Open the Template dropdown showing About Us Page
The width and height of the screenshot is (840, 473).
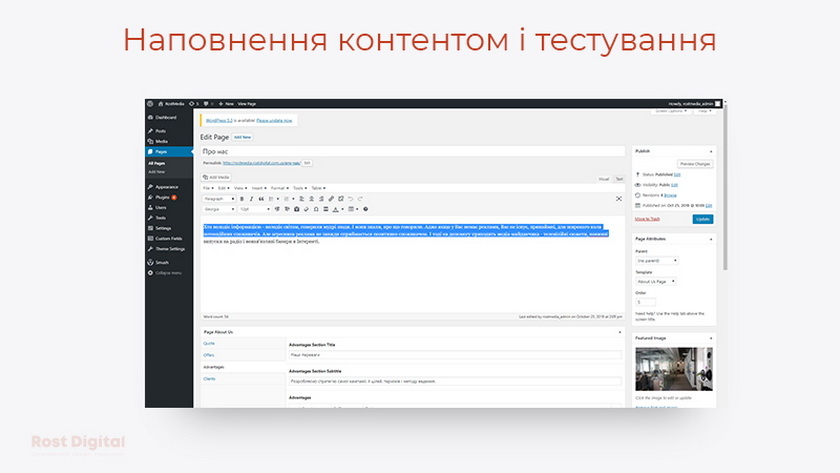pyautogui.click(x=656, y=281)
